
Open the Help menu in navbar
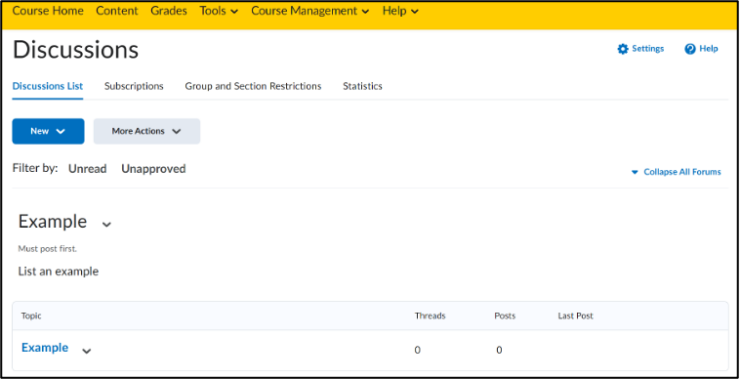pos(400,11)
